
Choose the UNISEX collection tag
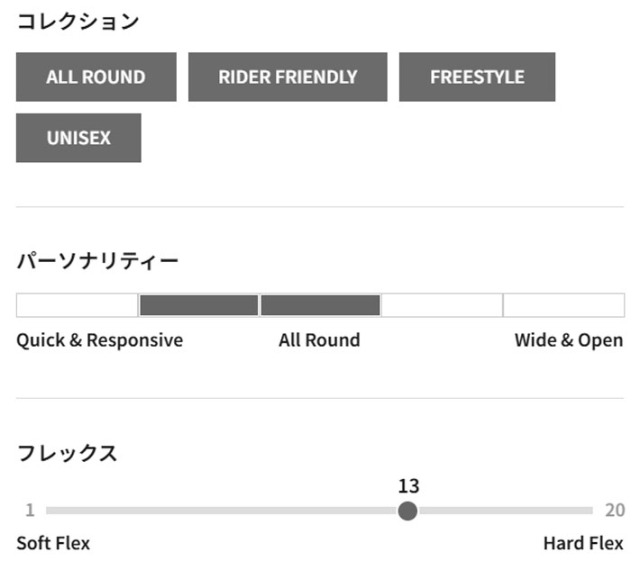pos(78,138)
